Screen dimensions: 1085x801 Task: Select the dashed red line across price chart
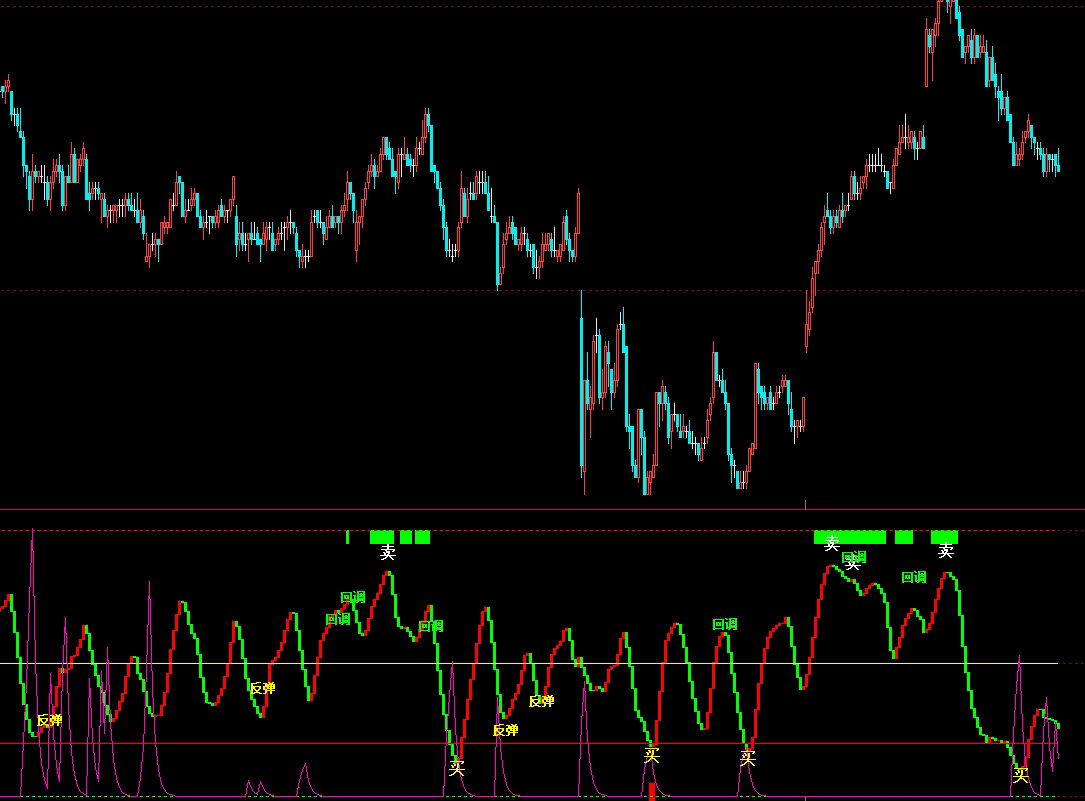coord(300,291)
